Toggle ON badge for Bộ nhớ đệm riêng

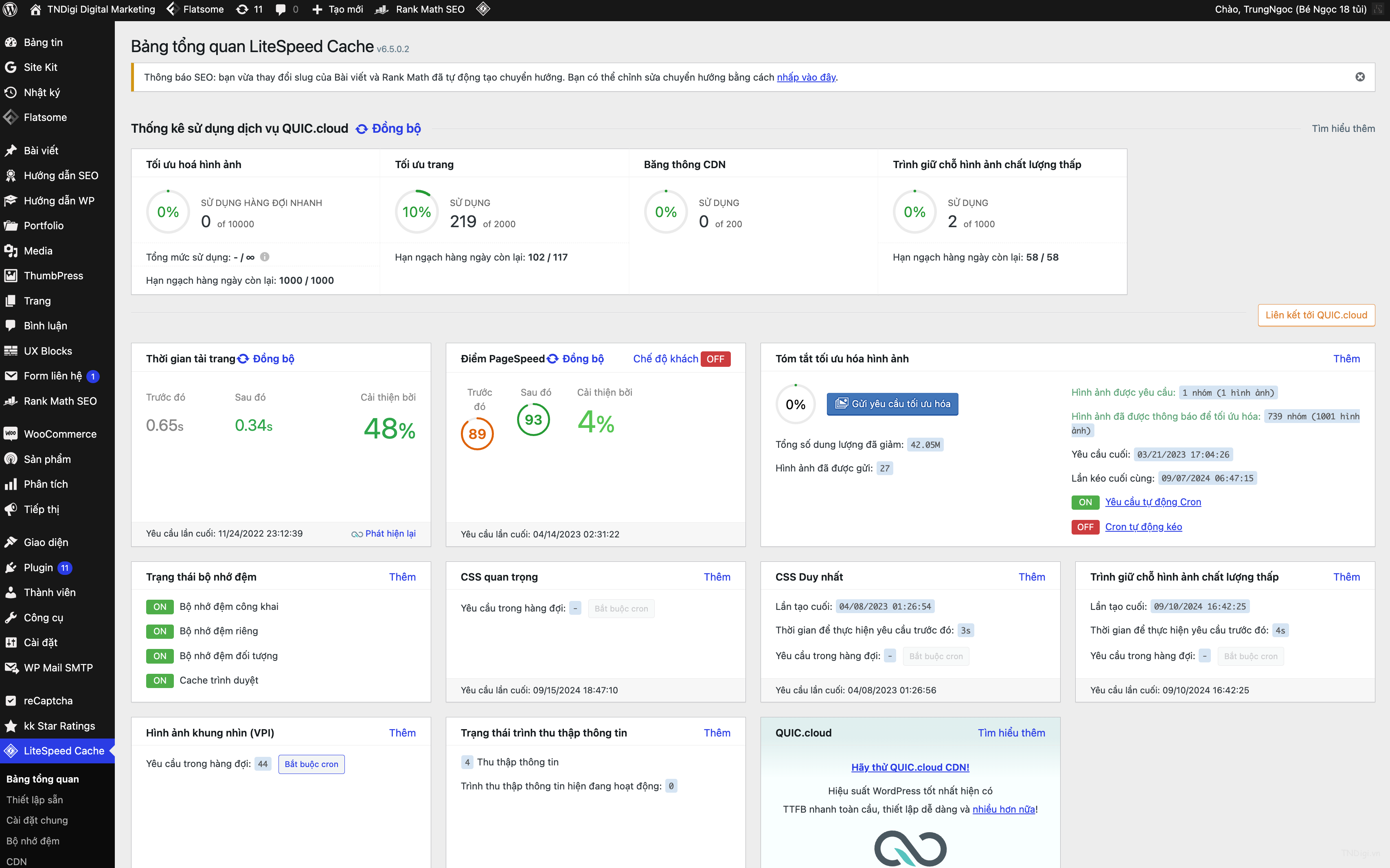160,631
